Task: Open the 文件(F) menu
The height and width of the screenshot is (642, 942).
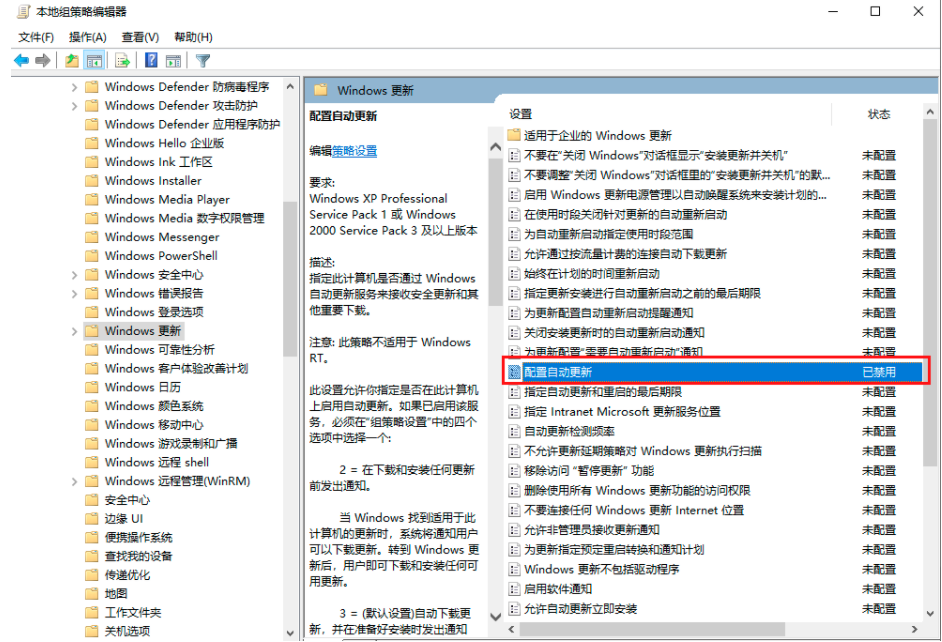Action: pyautogui.click(x=36, y=37)
